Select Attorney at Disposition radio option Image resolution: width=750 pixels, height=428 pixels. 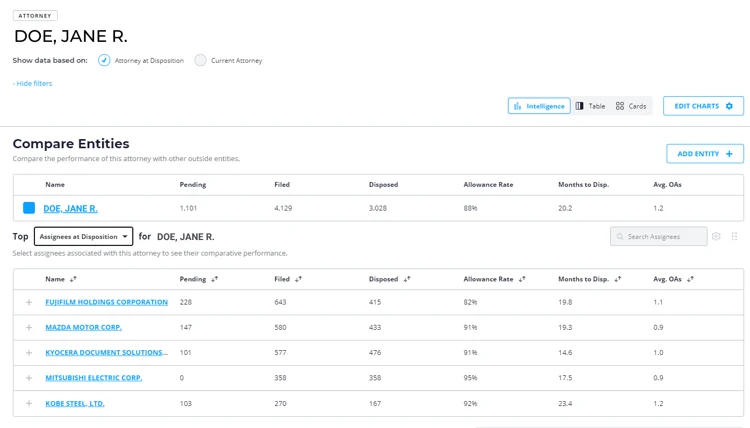tap(104, 60)
